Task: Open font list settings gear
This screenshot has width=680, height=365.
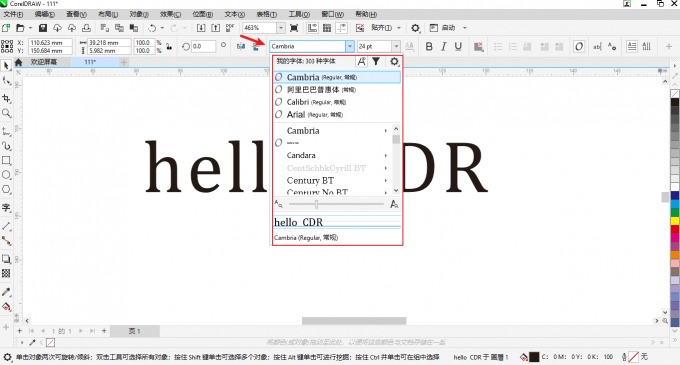Action: (x=394, y=62)
